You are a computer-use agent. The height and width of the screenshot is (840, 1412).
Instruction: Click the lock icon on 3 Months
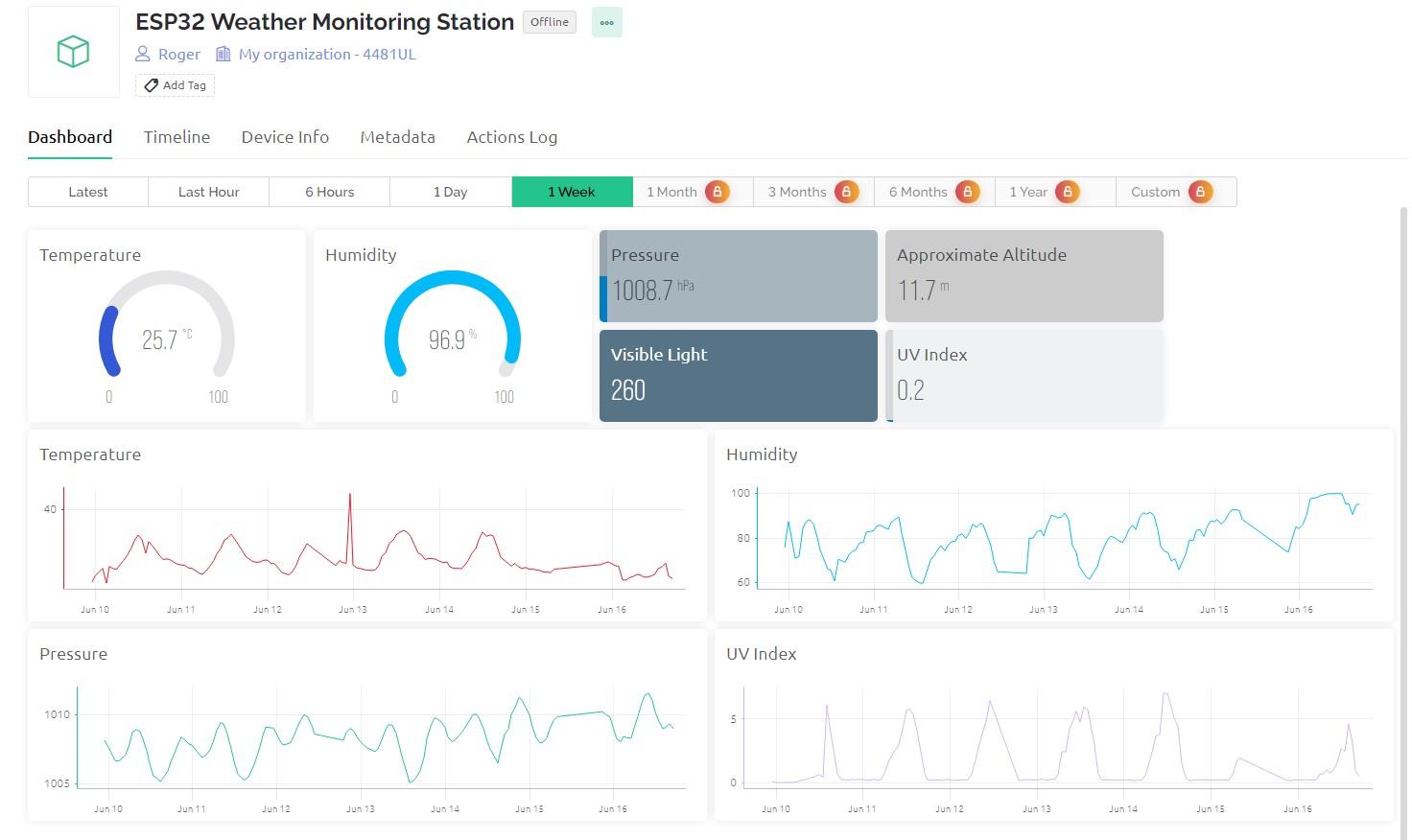point(846,192)
